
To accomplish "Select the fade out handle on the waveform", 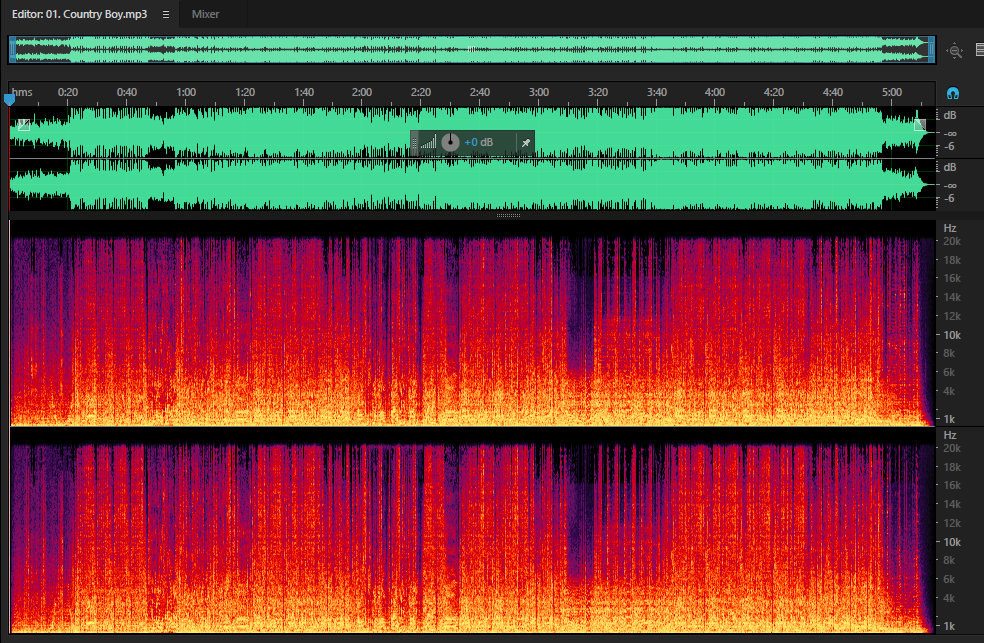I will pyautogui.click(x=920, y=124).
